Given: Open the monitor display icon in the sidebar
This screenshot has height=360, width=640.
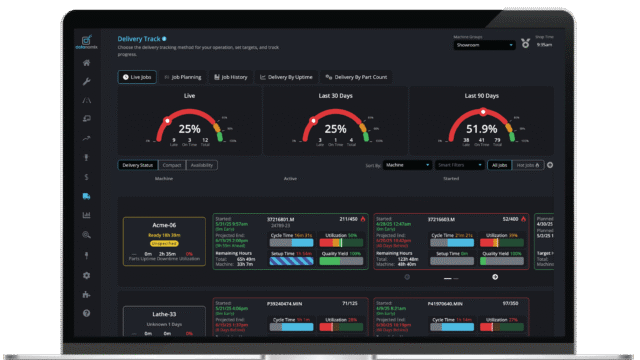Looking at the screenshot, I should (x=87, y=119).
